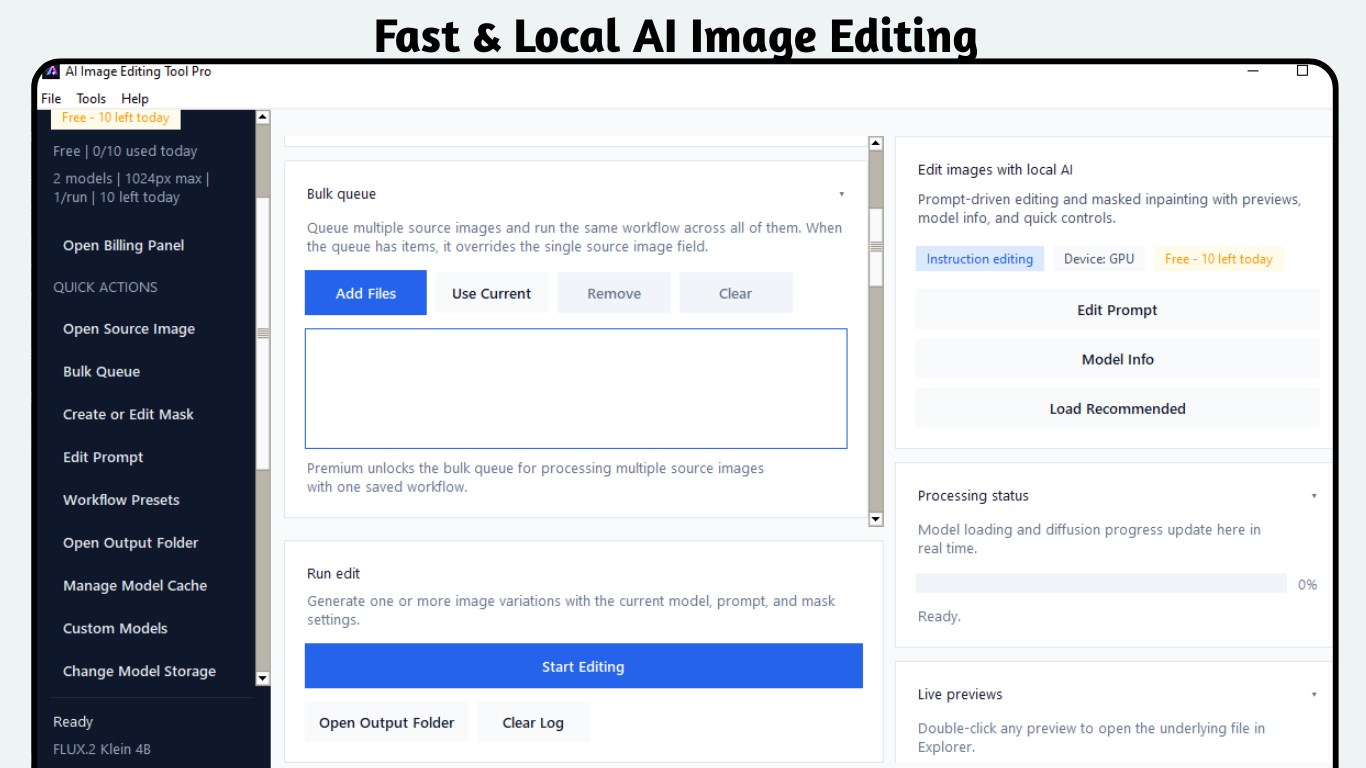Click sidebar Open Output Folder
The image size is (1366, 768).
click(131, 543)
